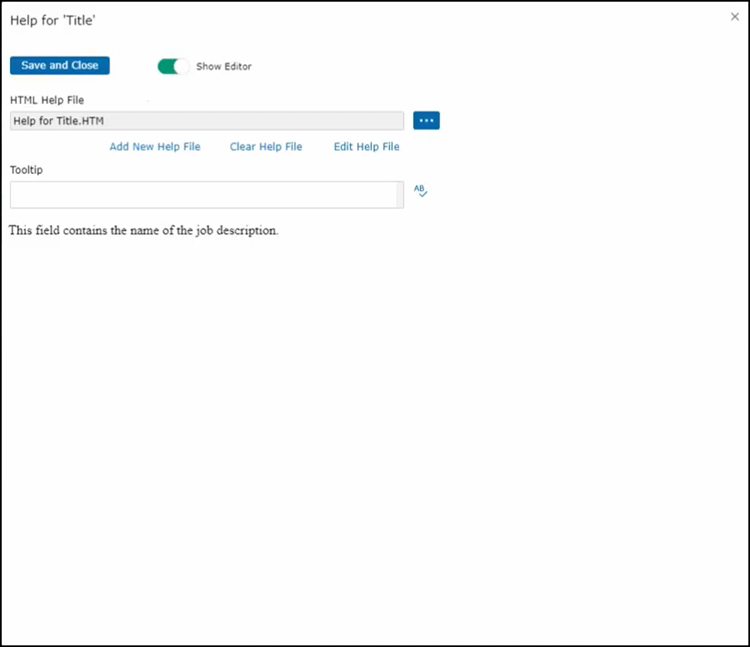Select the Add New Help File link
The image size is (750, 647).
(155, 147)
